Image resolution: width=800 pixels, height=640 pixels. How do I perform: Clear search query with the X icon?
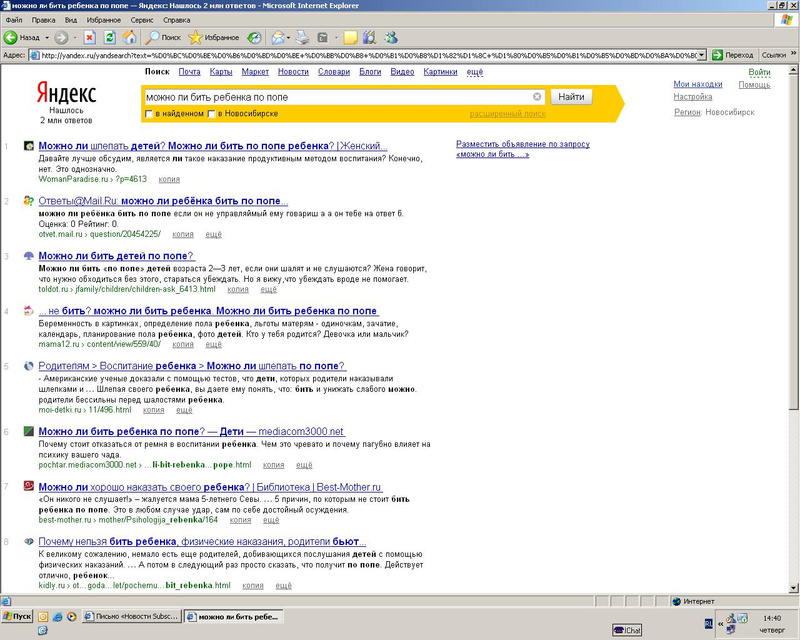coord(537,97)
